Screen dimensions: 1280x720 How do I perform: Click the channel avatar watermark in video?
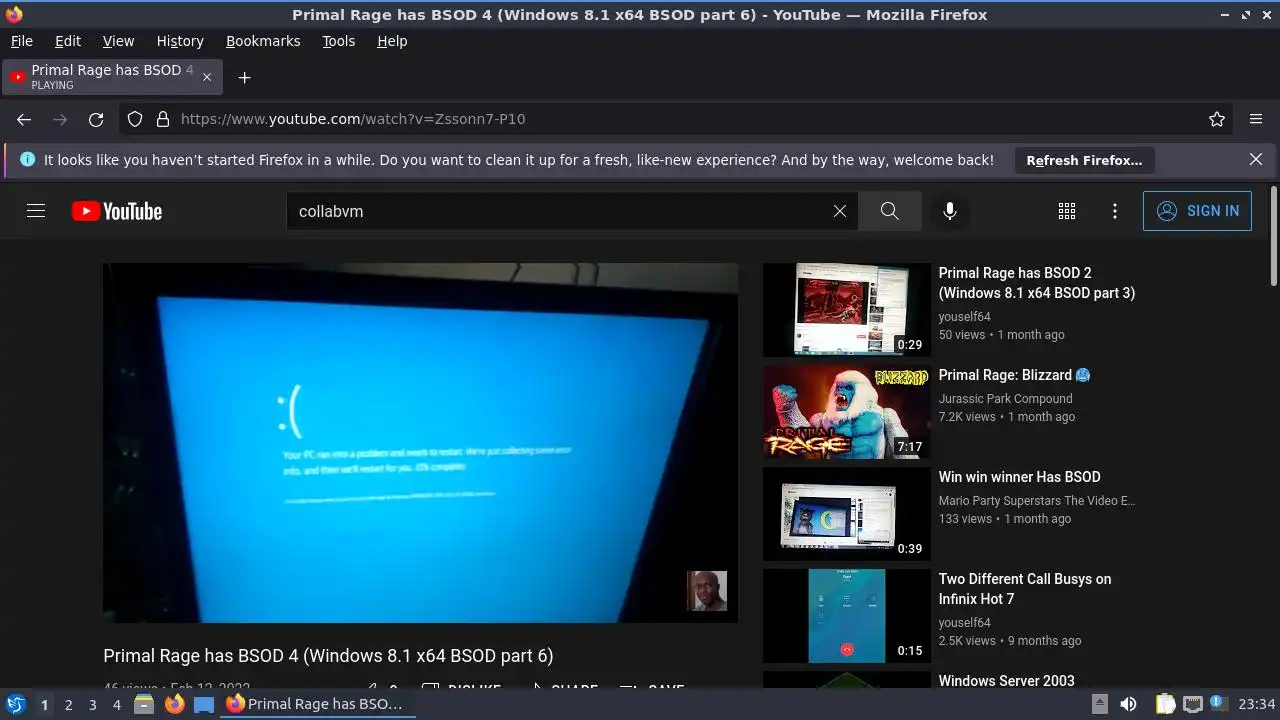click(707, 591)
